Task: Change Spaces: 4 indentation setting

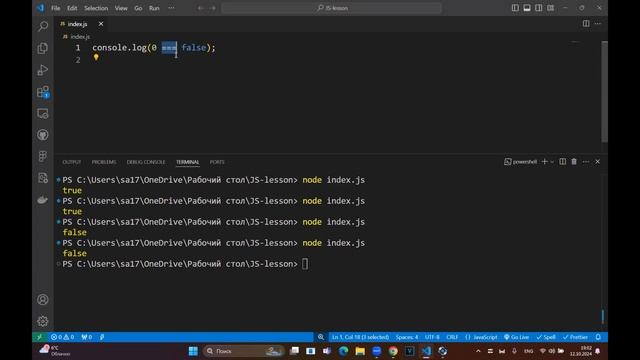Action: coord(407,337)
